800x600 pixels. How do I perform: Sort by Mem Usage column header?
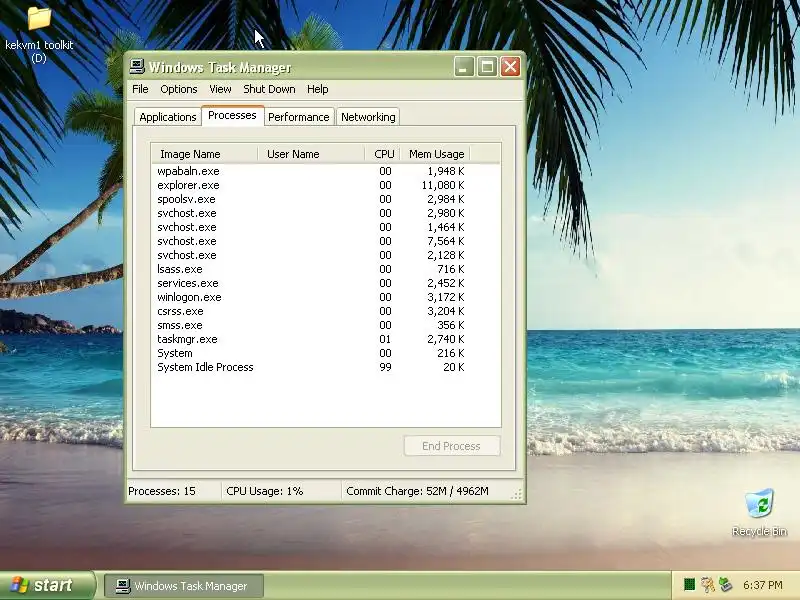click(435, 154)
